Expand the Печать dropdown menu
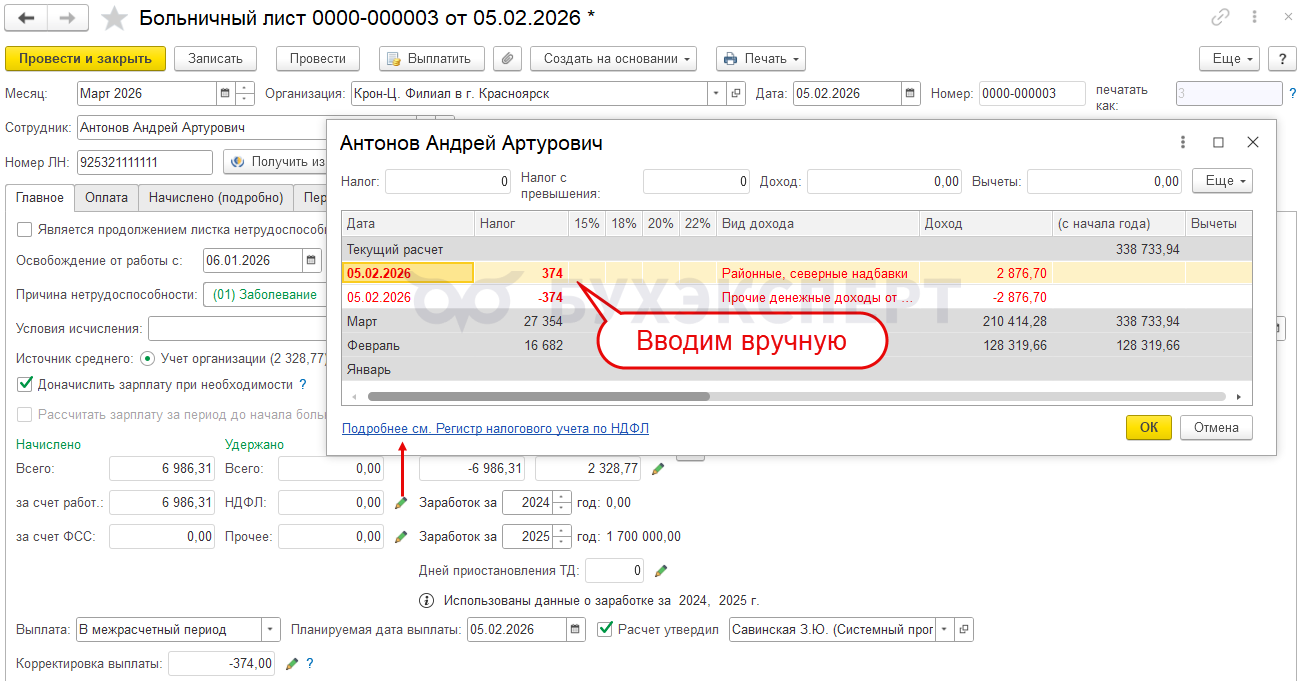1301x681 pixels. tap(760, 59)
